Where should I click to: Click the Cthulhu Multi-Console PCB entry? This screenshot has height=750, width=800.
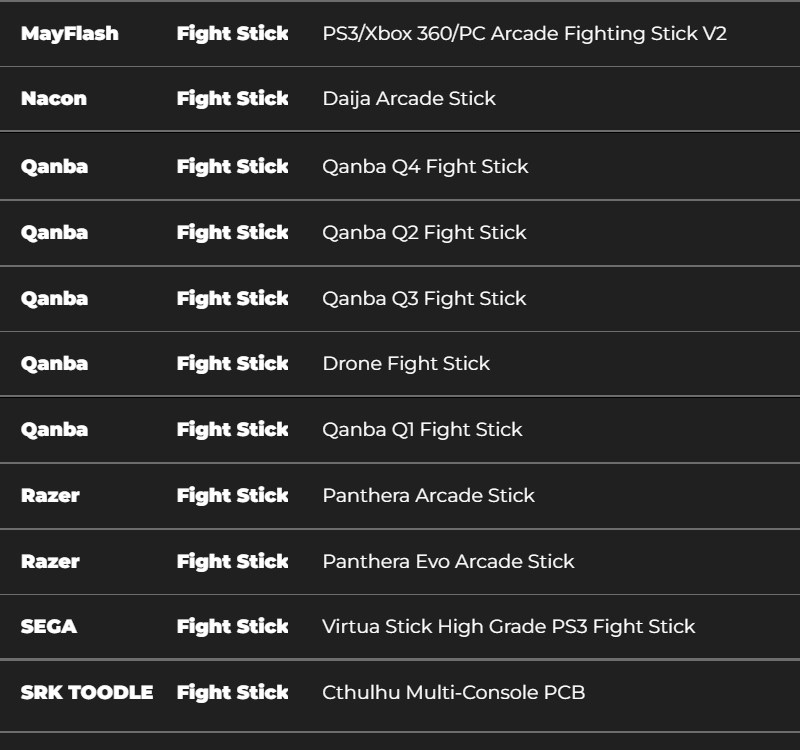[x=453, y=693]
